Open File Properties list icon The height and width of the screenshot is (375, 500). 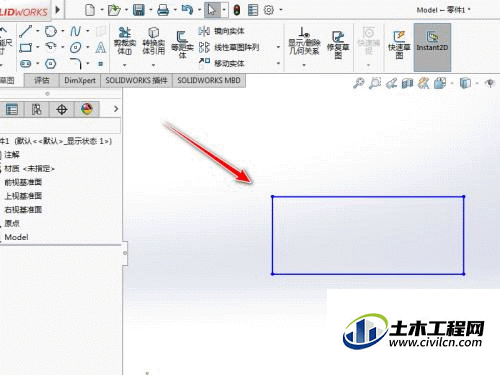253,10
